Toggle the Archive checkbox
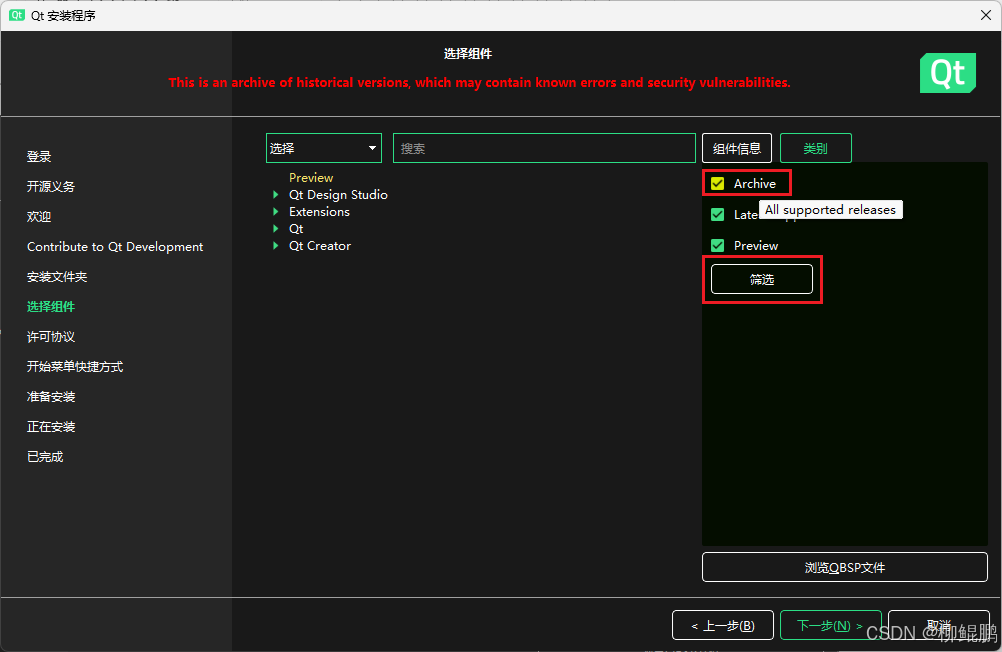Image resolution: width=1002 pixels, height=652 pixels. tap(718, 183)
